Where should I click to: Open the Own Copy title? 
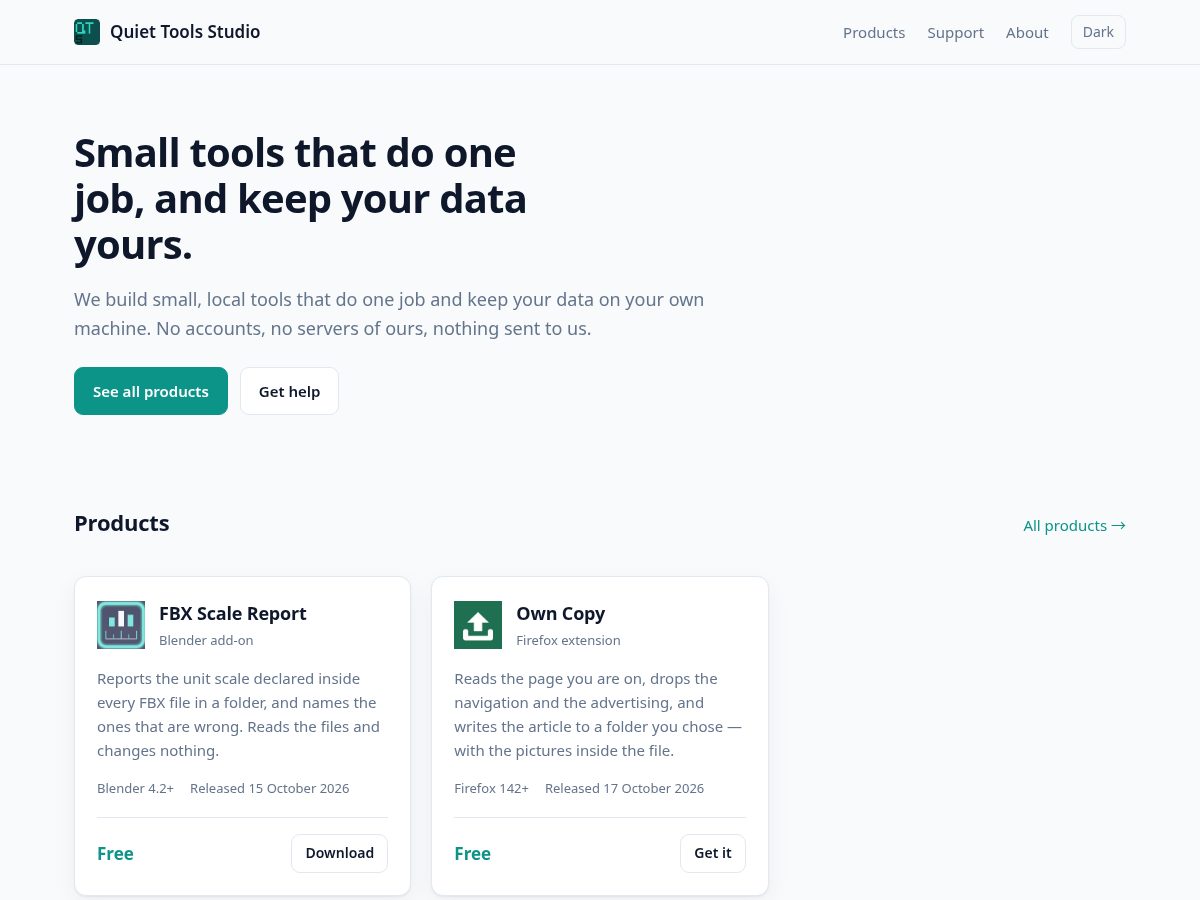pos(561,613)
